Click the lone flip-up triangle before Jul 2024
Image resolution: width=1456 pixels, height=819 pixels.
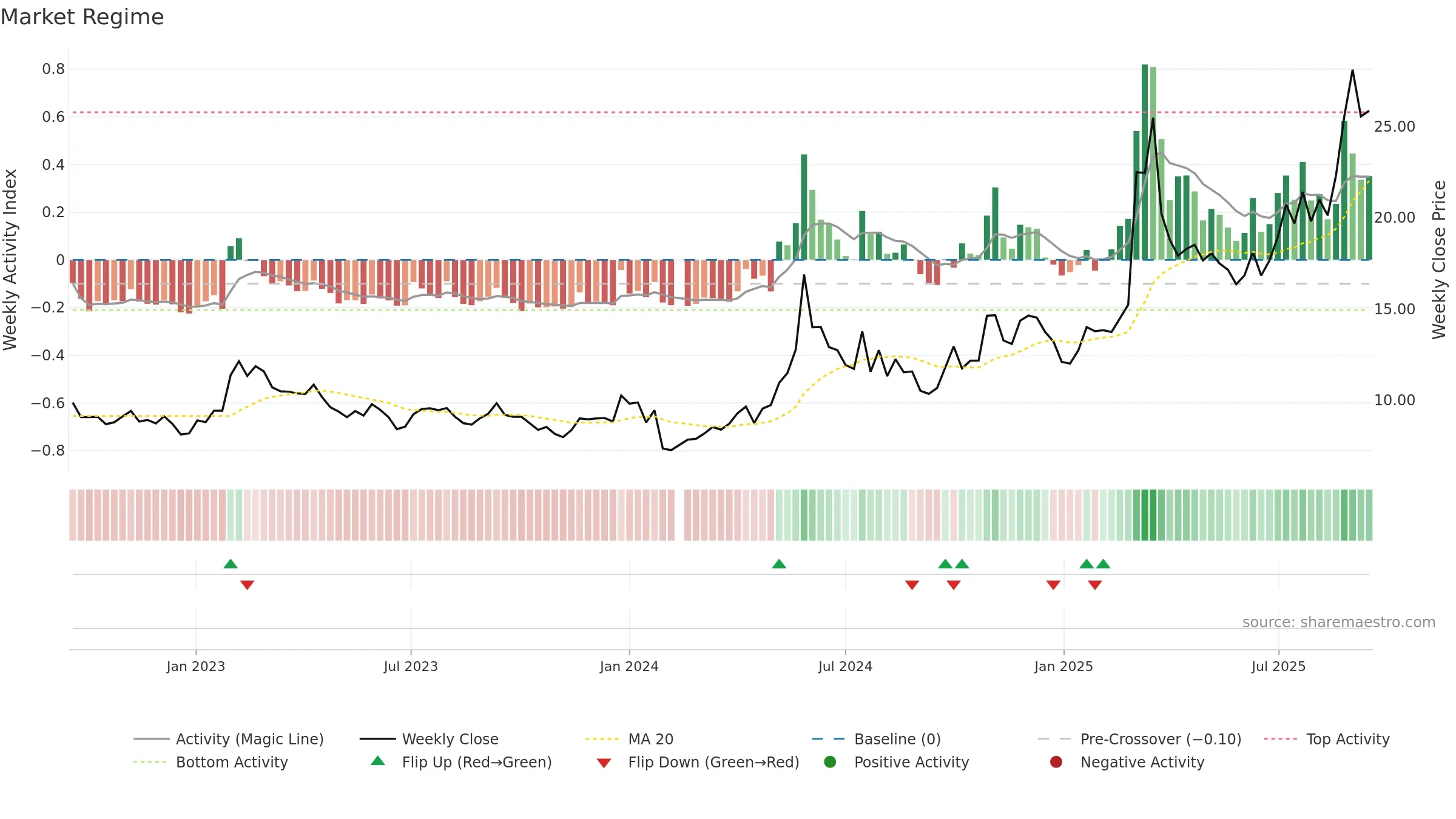pos(779,564)
